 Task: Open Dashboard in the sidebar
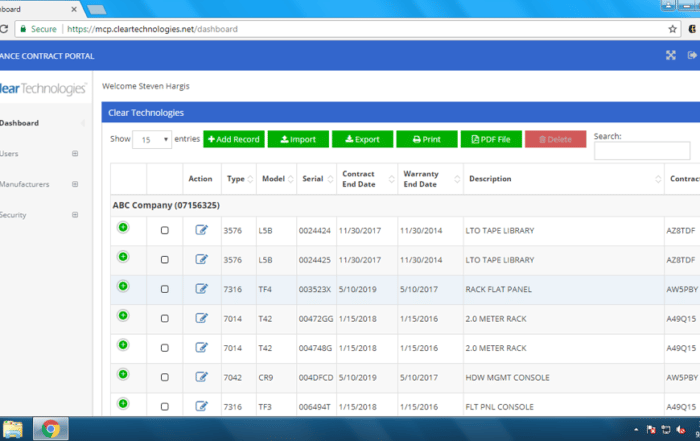[19, 123]
